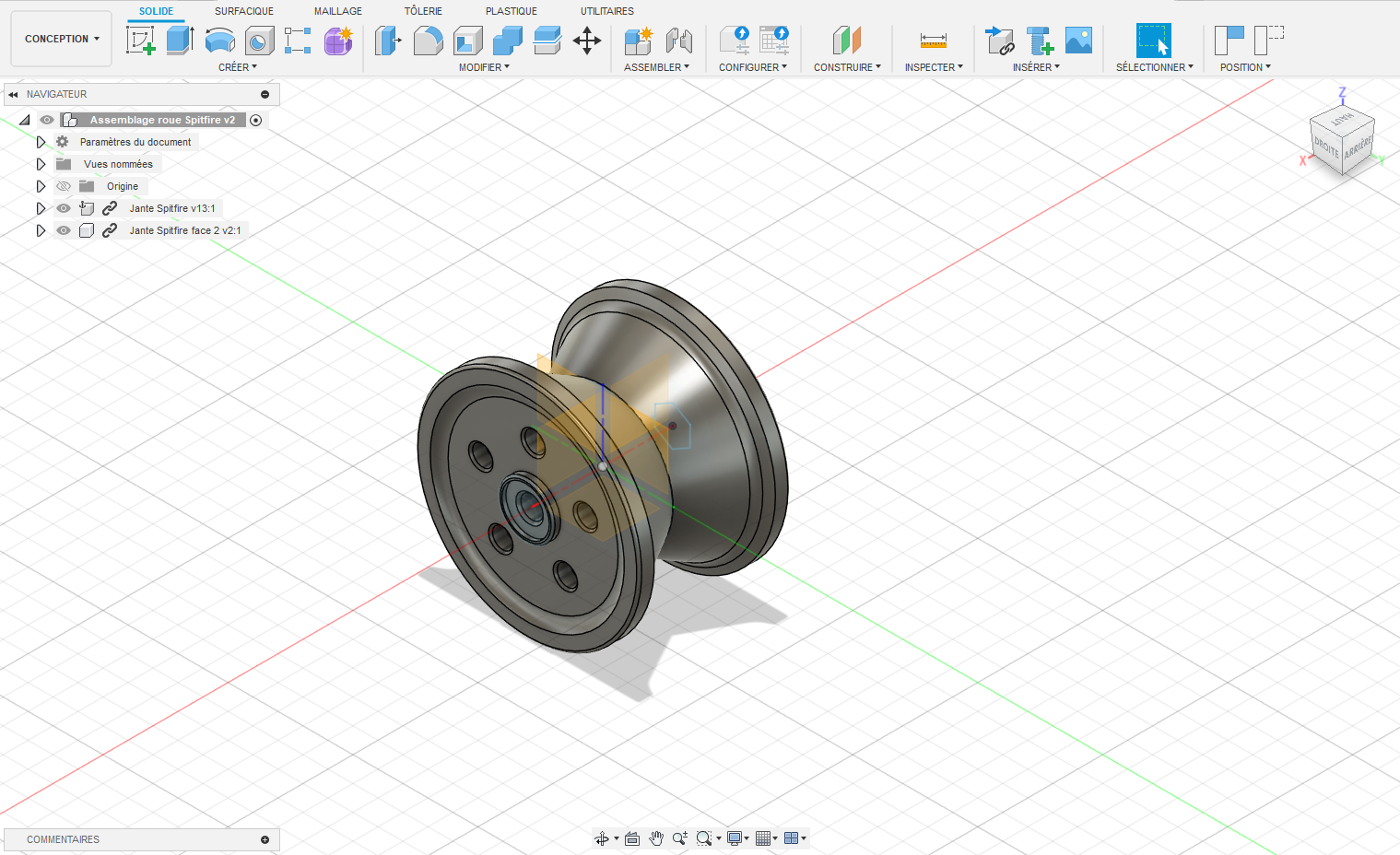
Task: Activate Assemblage roue Spitfire v2 radio button
Action: [x=256, y=120]
